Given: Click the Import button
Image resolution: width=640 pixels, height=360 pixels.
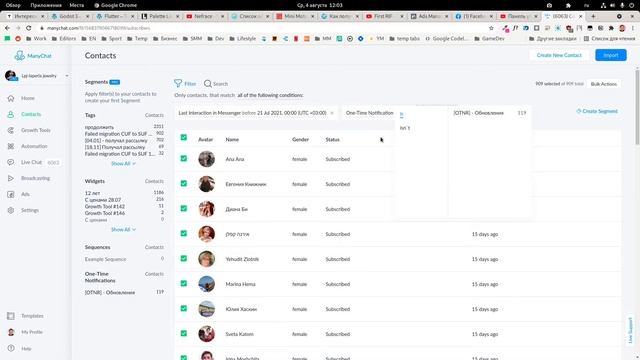Looking at the screenshot, I should [x=611, y=55].
